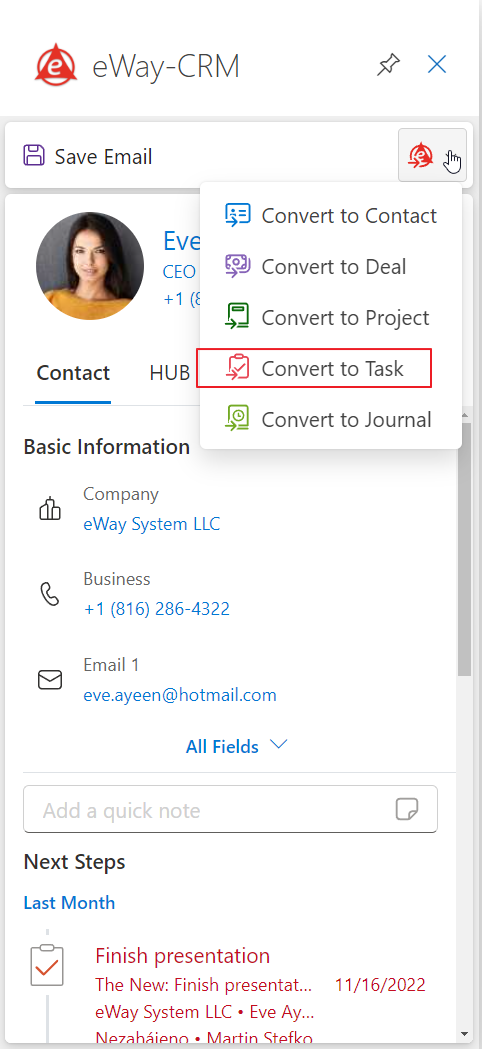Click the sticky note icon in quick note
This screenshot has width=482, height=1049.
[407, 809]
